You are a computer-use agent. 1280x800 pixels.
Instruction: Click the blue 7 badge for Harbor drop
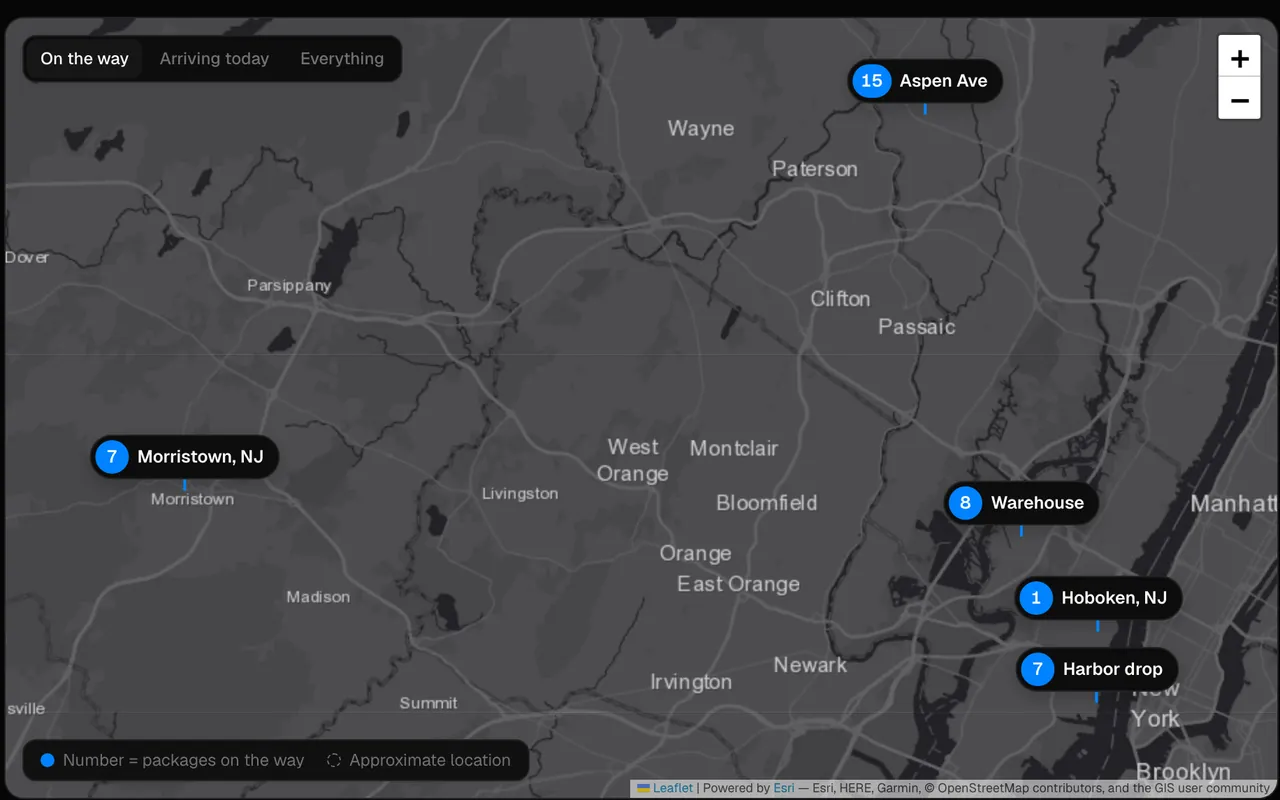coord(1038,669)
